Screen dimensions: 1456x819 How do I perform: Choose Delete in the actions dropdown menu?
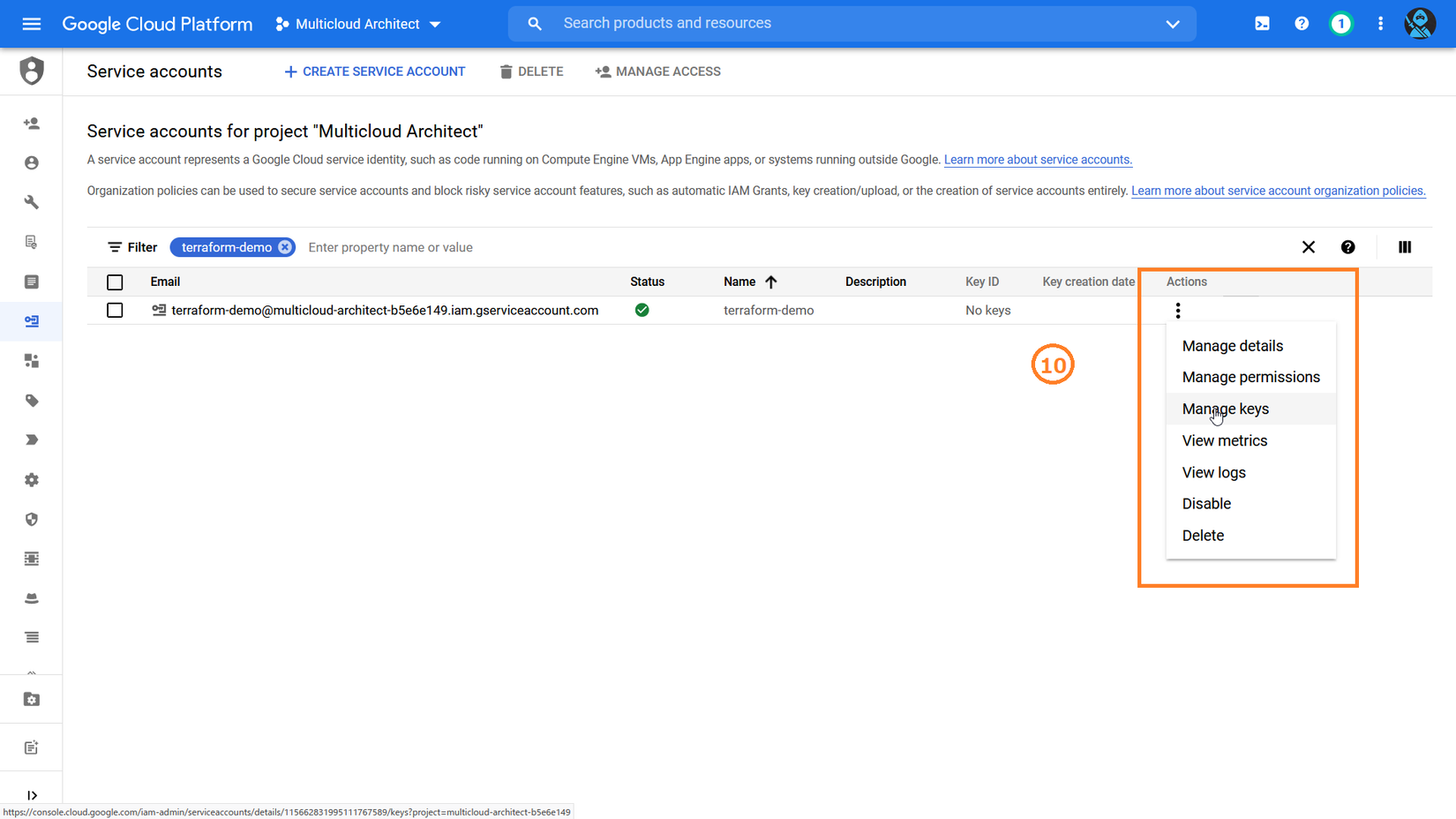[1251, 536]
